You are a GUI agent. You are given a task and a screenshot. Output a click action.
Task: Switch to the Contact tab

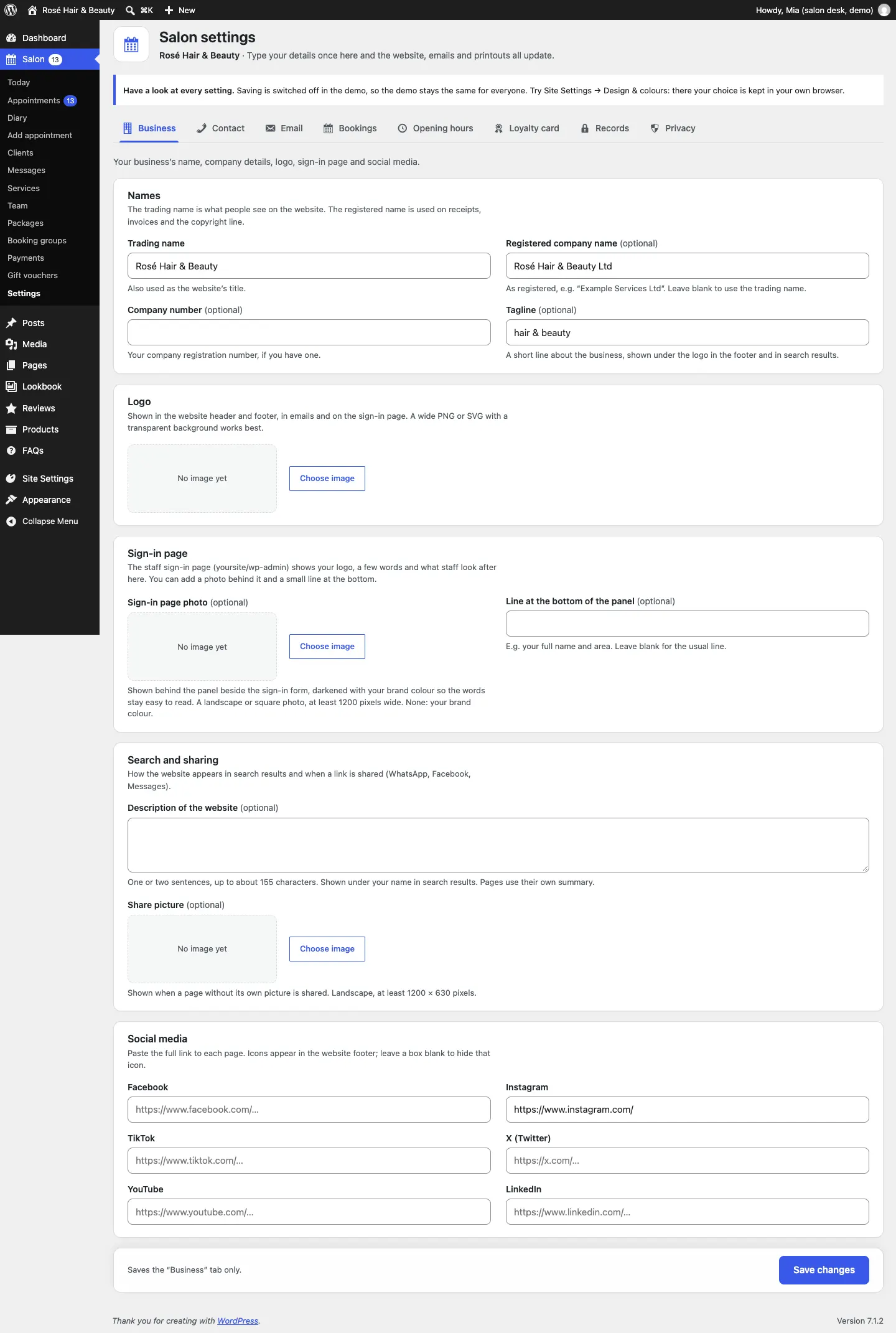(x=220, y=128)
